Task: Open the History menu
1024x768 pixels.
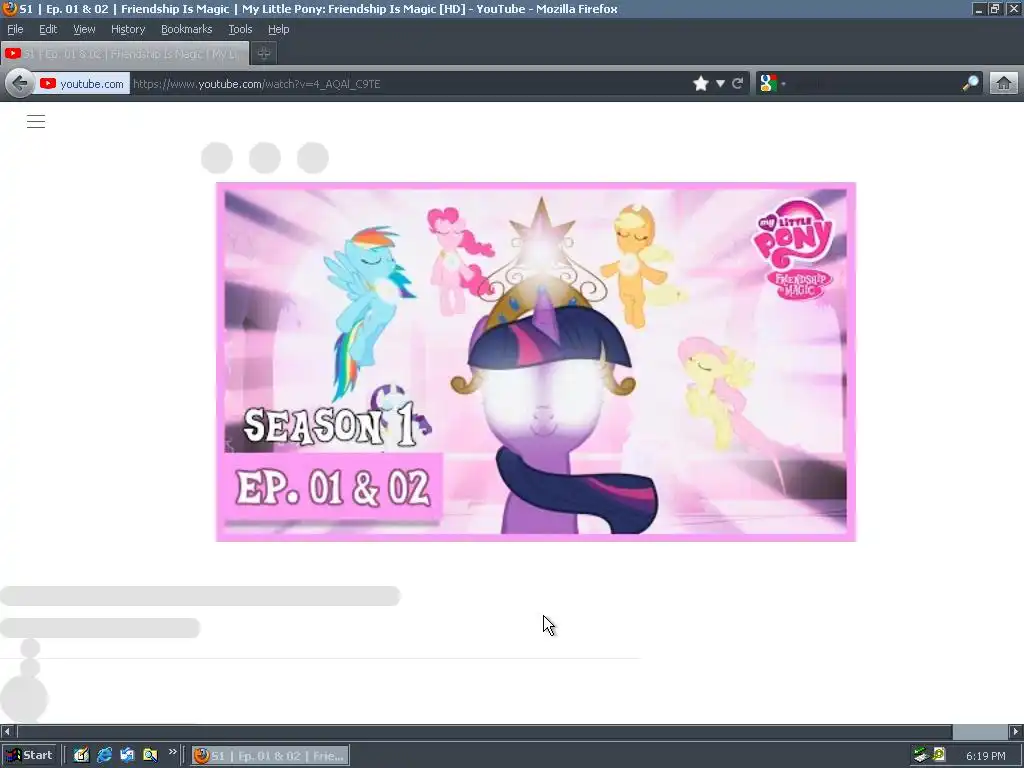Action: tap(128, 29)
